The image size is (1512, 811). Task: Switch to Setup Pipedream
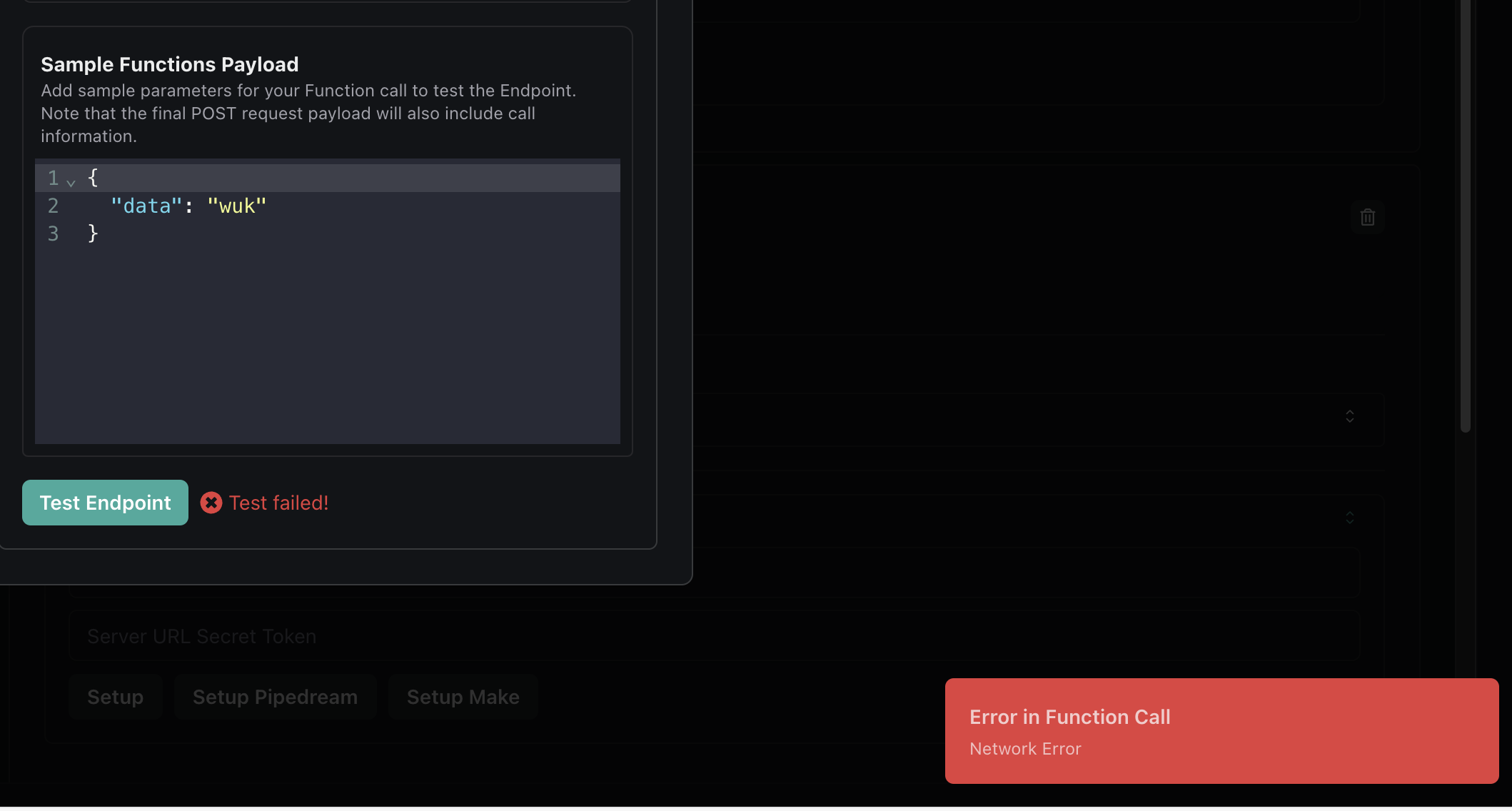tap(274, 696)
